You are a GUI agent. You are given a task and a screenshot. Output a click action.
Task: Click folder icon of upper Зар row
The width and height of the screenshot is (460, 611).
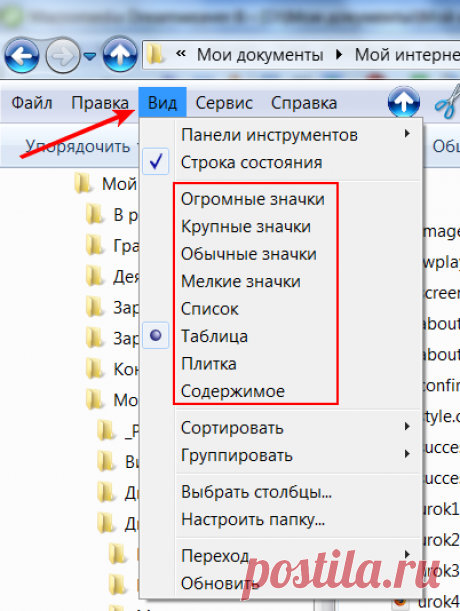tap(95, 307)
